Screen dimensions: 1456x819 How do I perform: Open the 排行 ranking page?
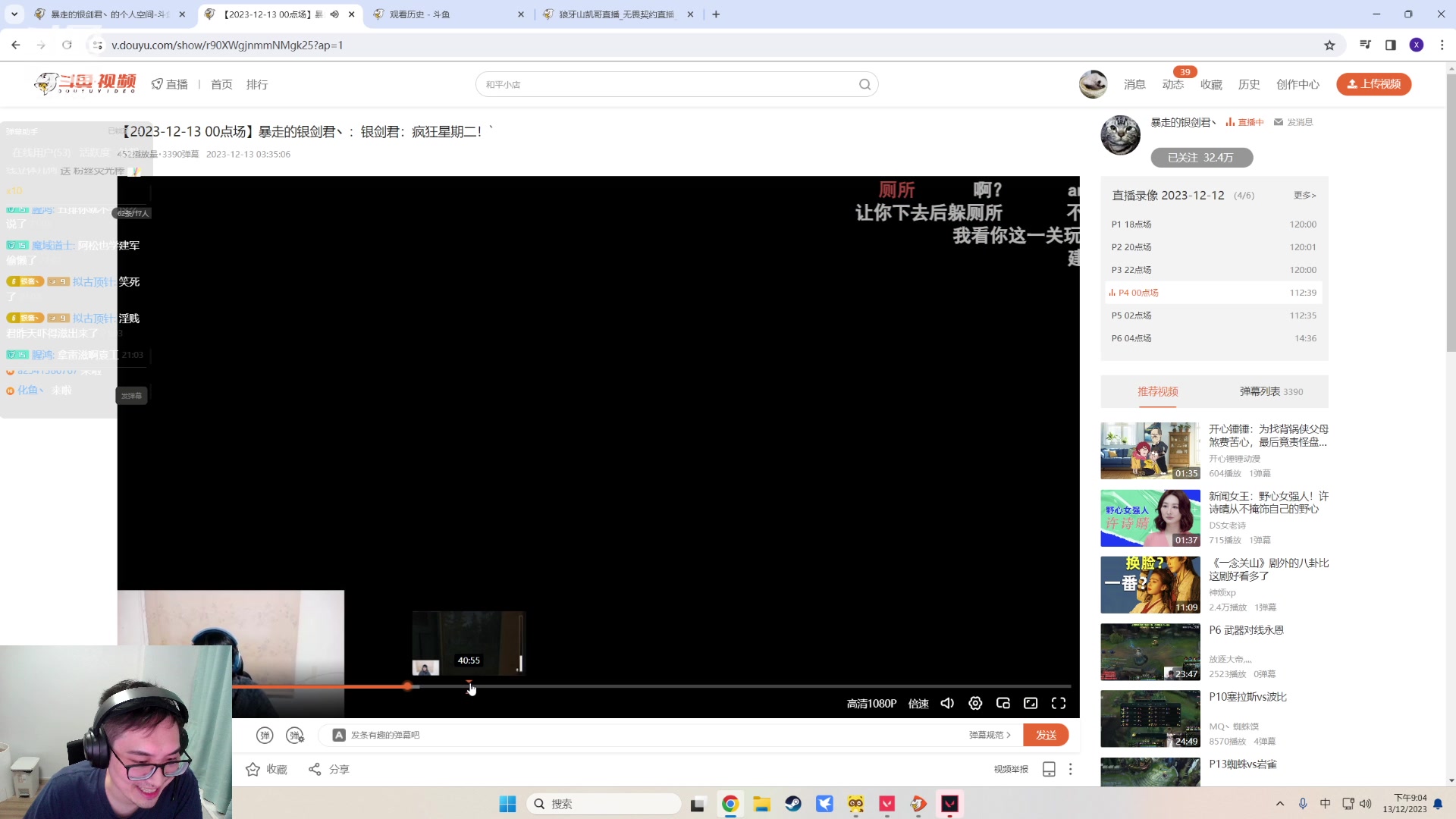[x=257, y=84]
